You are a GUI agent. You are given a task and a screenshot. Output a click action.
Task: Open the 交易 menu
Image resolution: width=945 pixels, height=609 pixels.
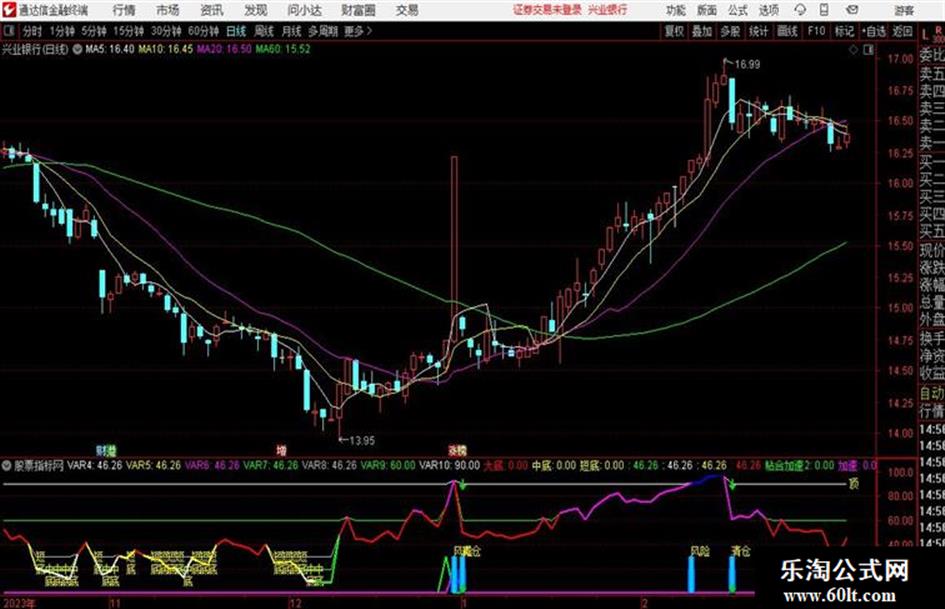407,10
